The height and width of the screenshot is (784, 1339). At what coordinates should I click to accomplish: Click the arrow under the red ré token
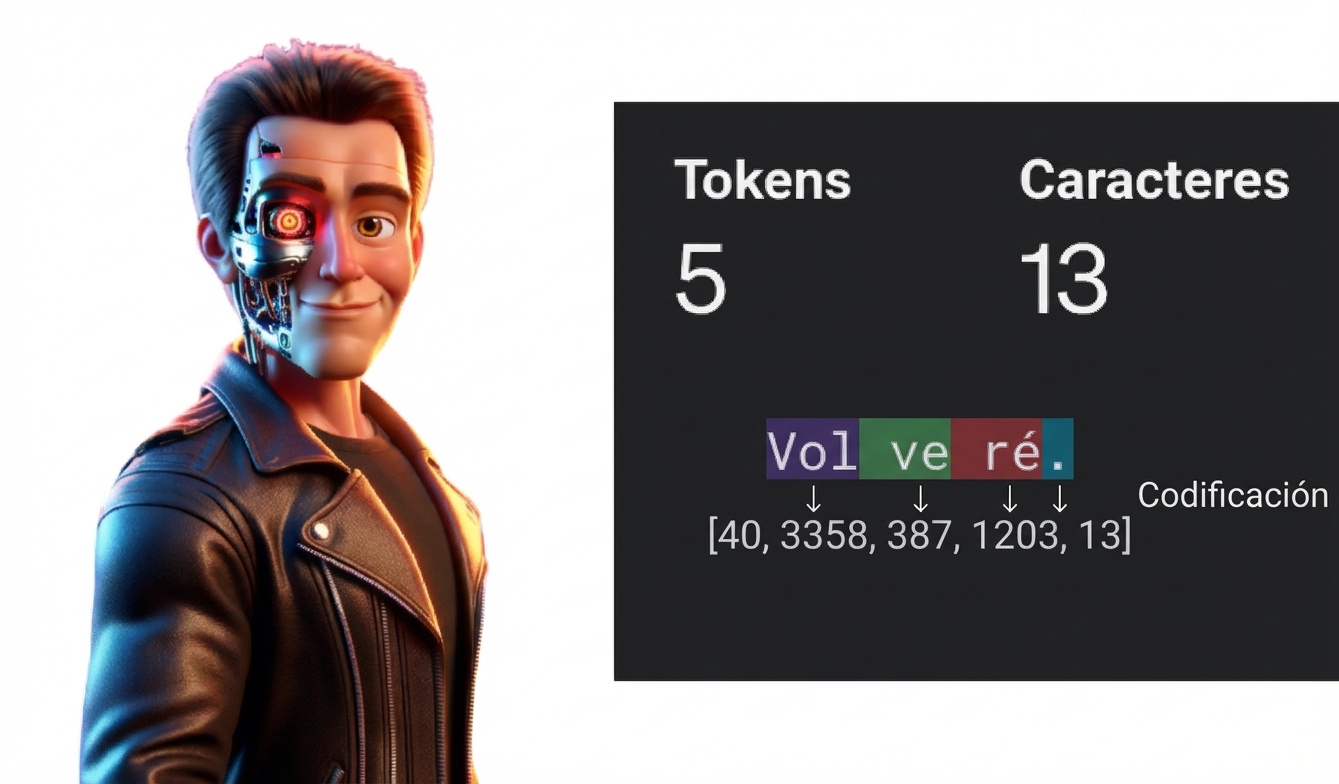[x=1010, y=498]
